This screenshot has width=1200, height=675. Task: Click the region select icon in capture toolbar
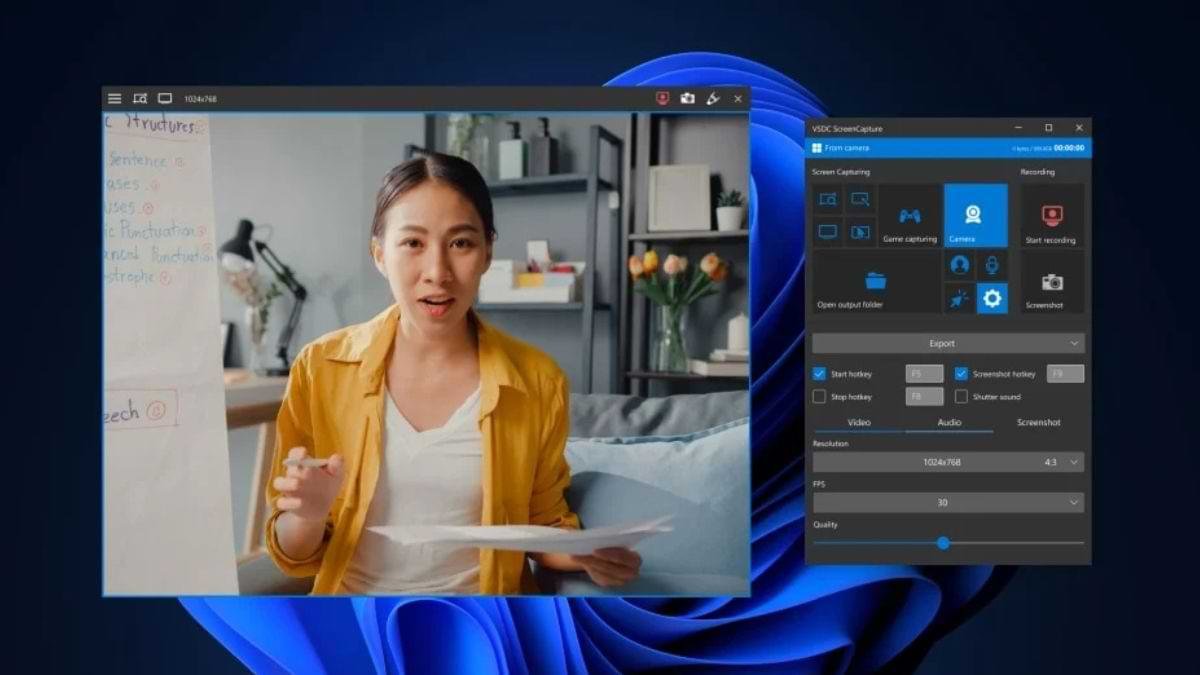point(140,98)
